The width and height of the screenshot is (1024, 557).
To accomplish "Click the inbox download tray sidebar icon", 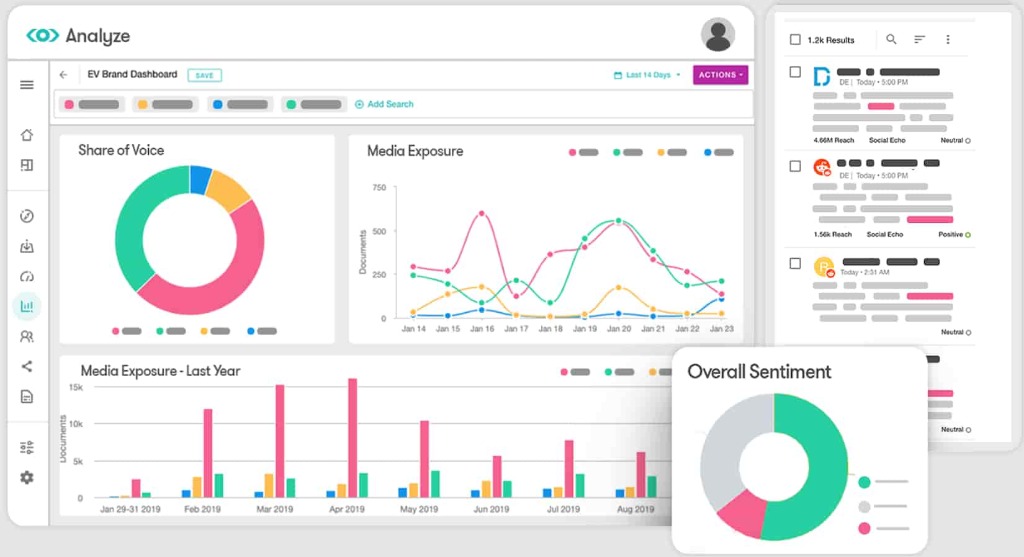I will coord(27,246).
